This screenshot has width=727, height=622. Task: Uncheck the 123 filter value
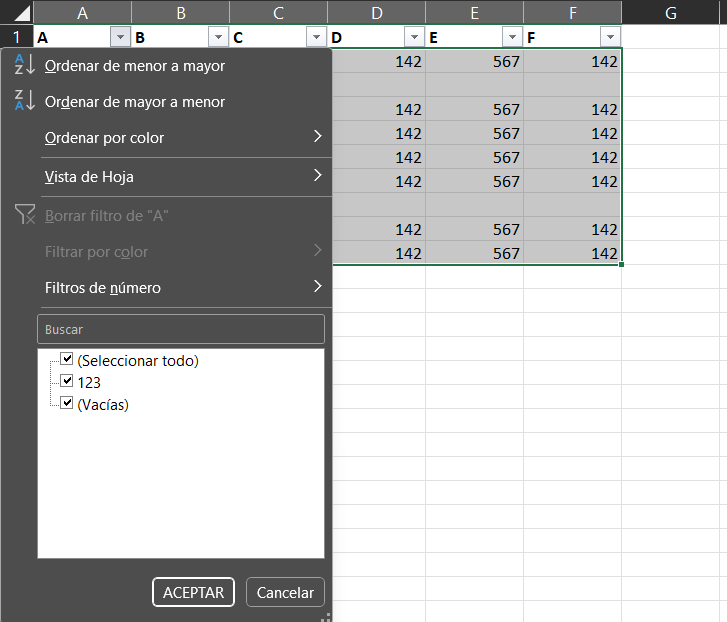pos(67,381)
